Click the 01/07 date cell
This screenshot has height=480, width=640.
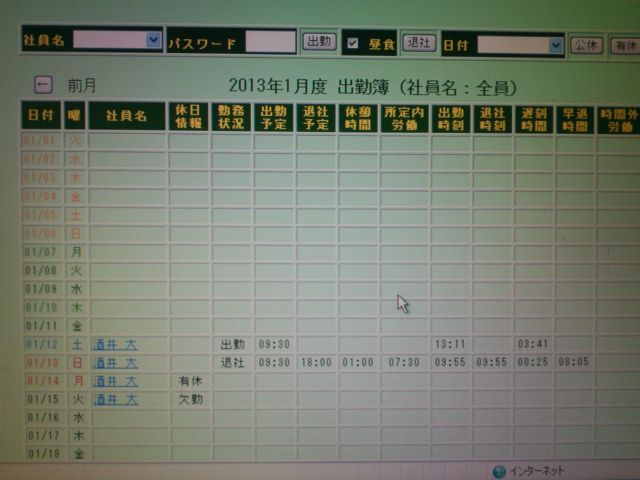click(41, 252)
